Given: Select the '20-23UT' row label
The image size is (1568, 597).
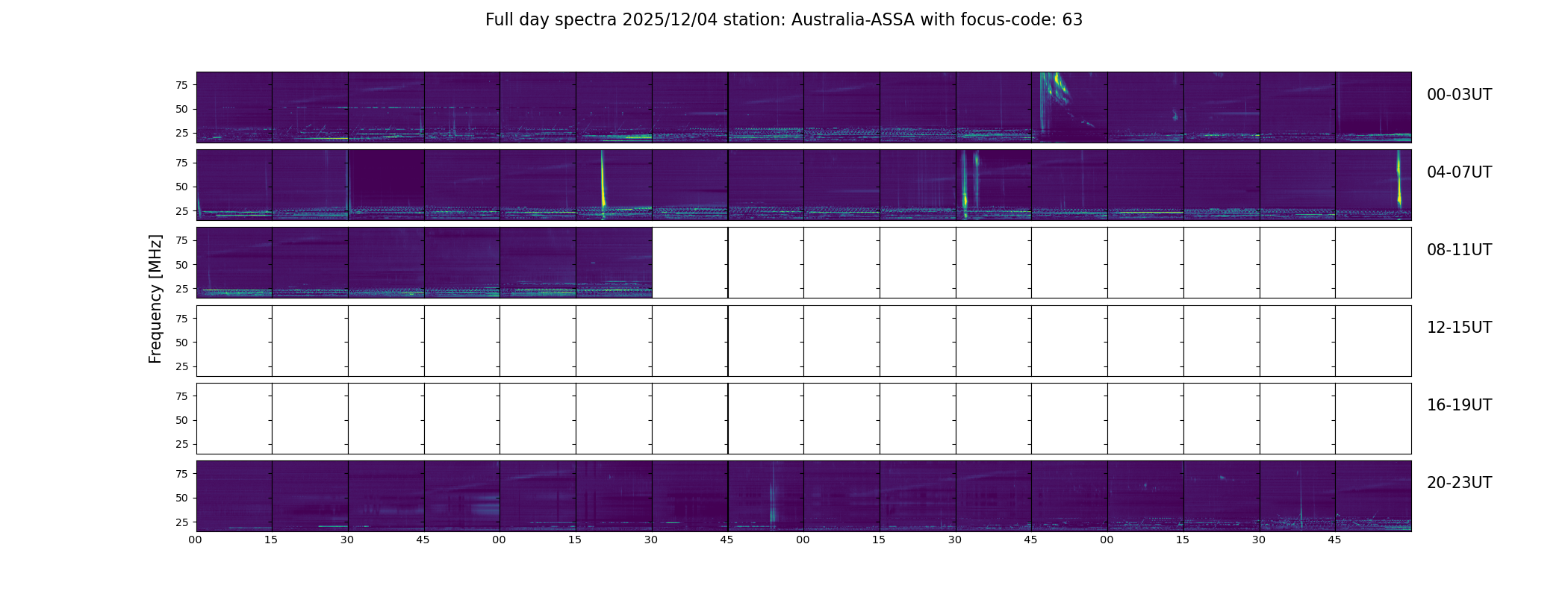Looking at the screenshot, I should [1459, 483].
